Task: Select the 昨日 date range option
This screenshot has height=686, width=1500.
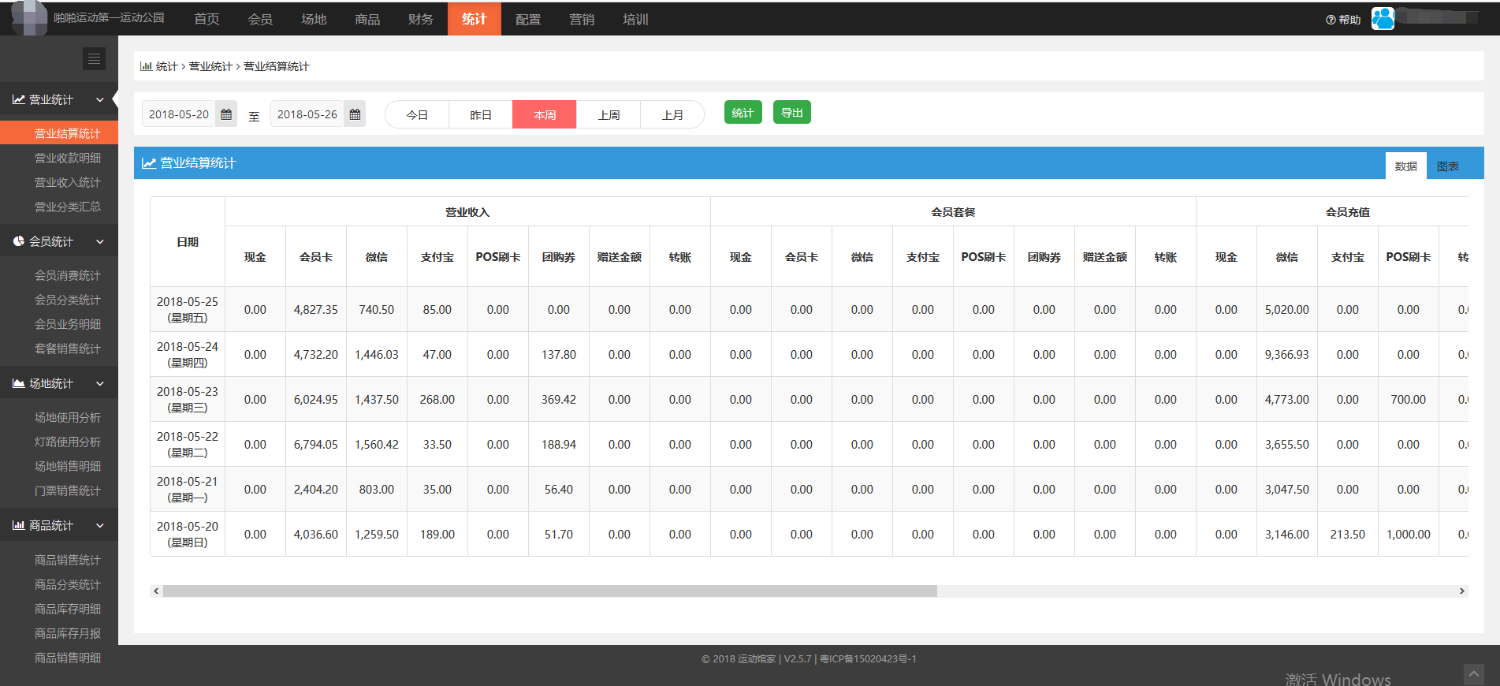Action: 481,115
